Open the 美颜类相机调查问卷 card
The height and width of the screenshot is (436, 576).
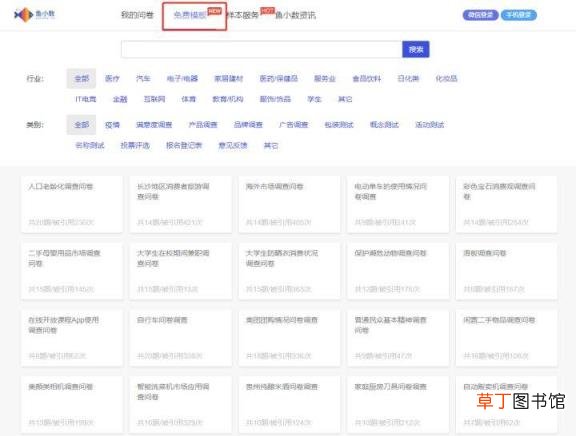pyautogui.click(x=72, y=405)
